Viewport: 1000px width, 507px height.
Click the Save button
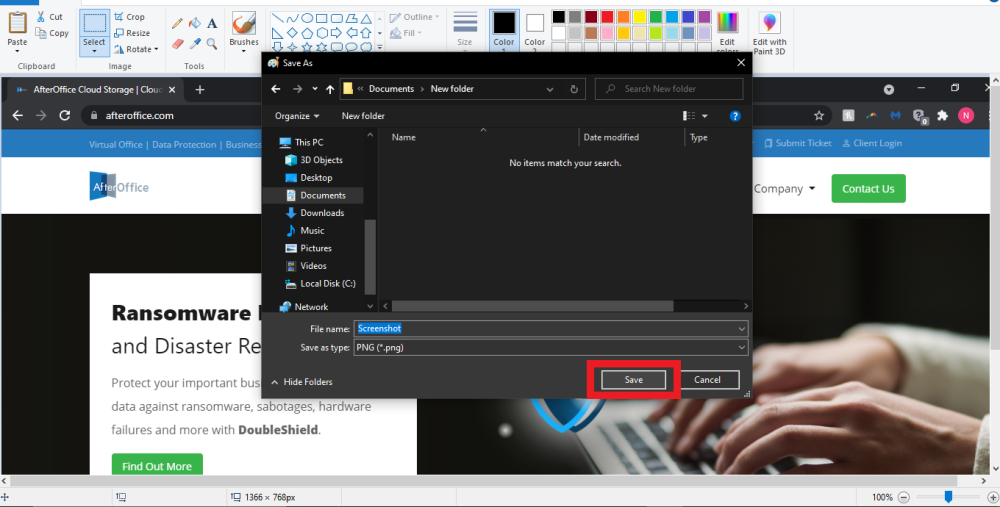click(x=633, y=380)
